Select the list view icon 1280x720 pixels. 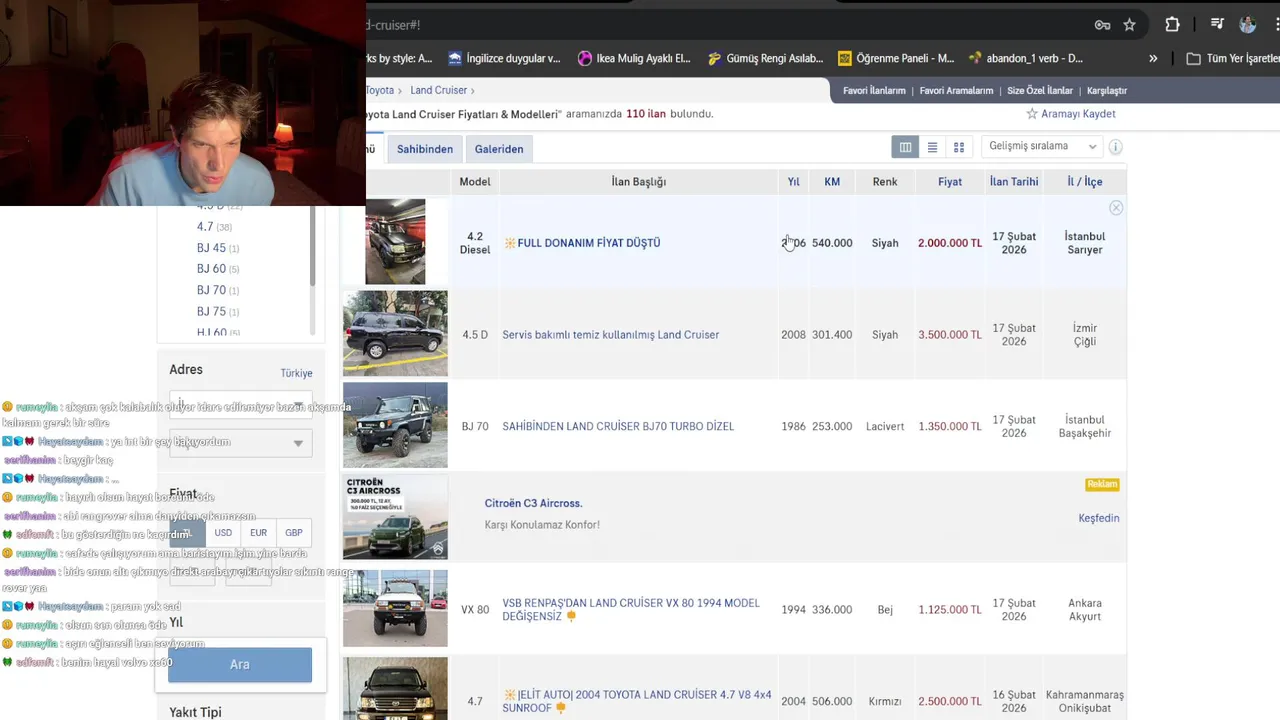point(932,147)
